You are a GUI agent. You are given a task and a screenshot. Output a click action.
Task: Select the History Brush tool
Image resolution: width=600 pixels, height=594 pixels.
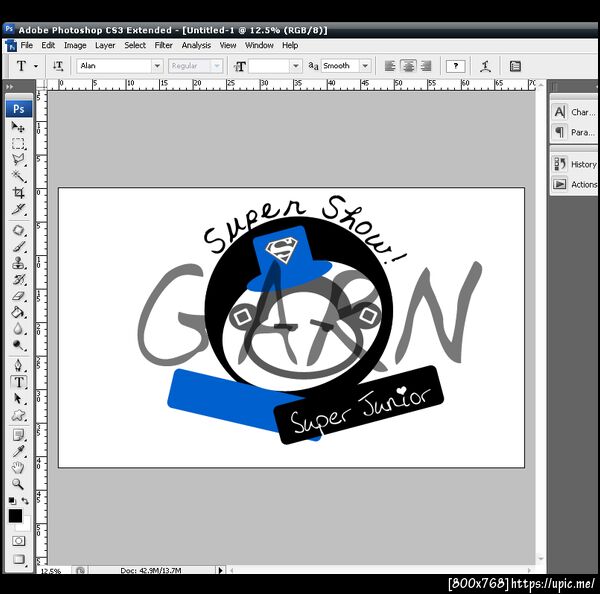click(x=18, y=280)
